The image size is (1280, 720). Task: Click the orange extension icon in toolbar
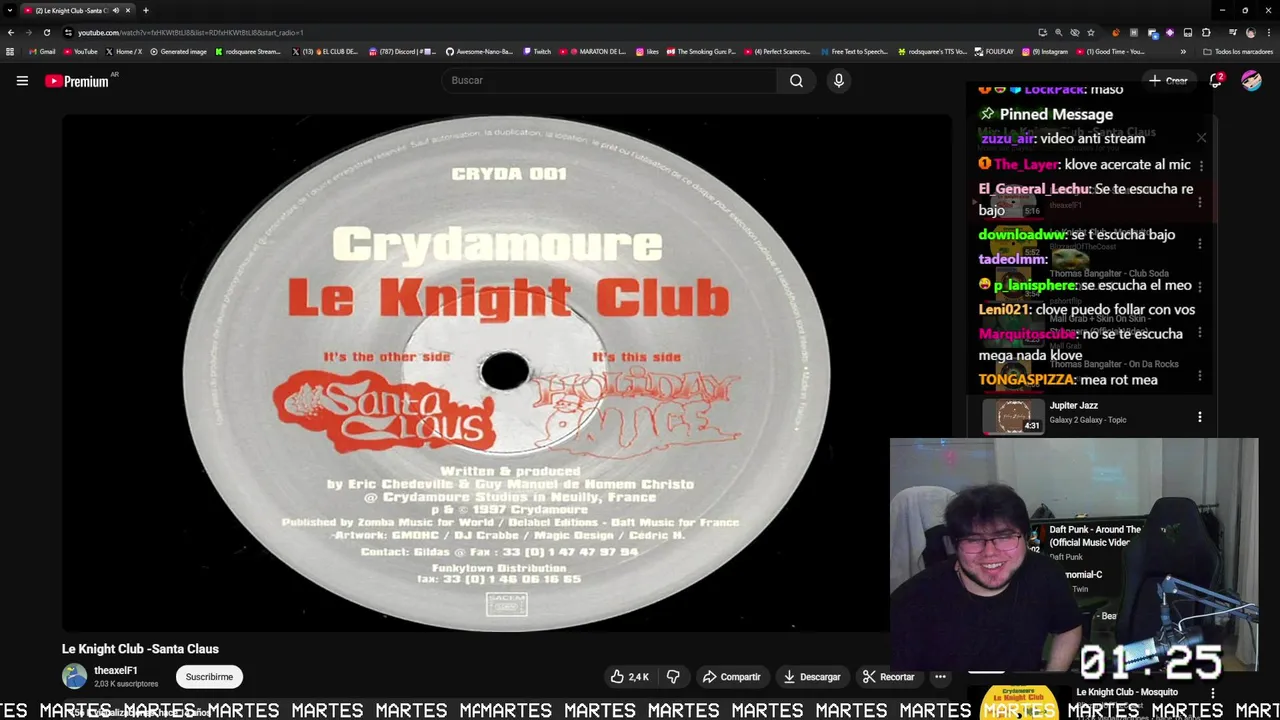point(1116,33)
